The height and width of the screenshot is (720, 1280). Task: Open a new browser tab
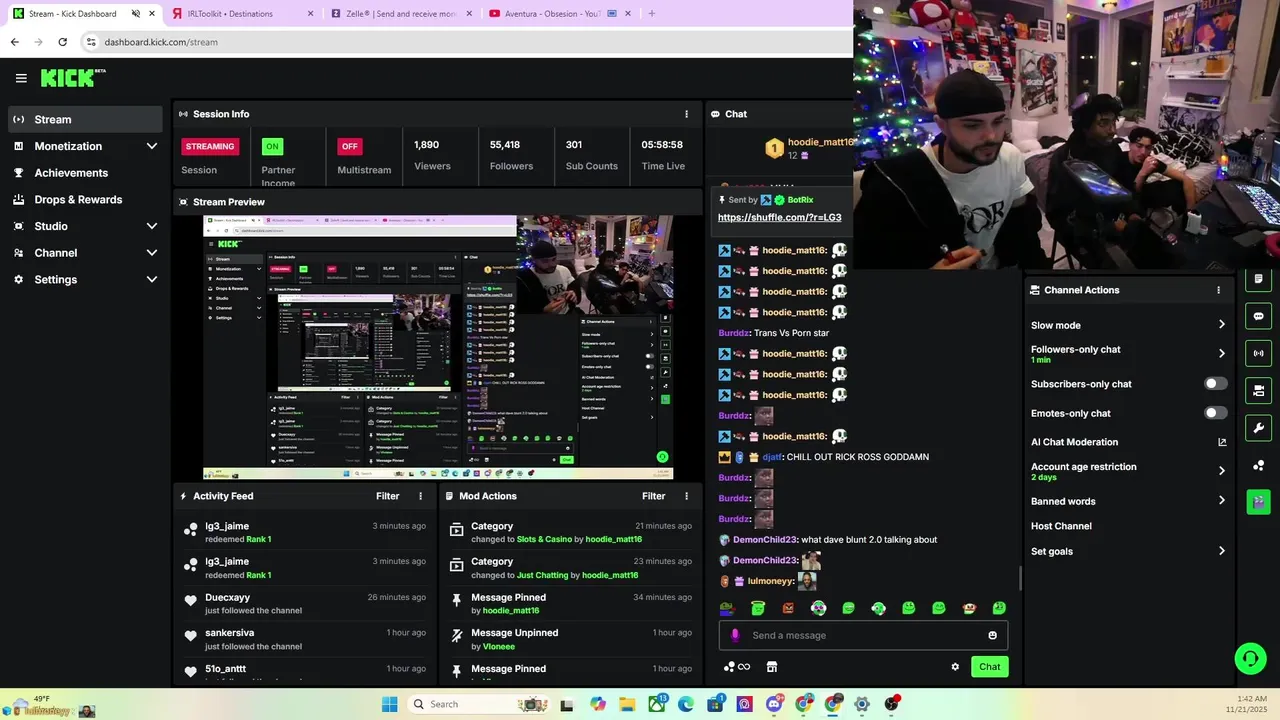(651, 14)
